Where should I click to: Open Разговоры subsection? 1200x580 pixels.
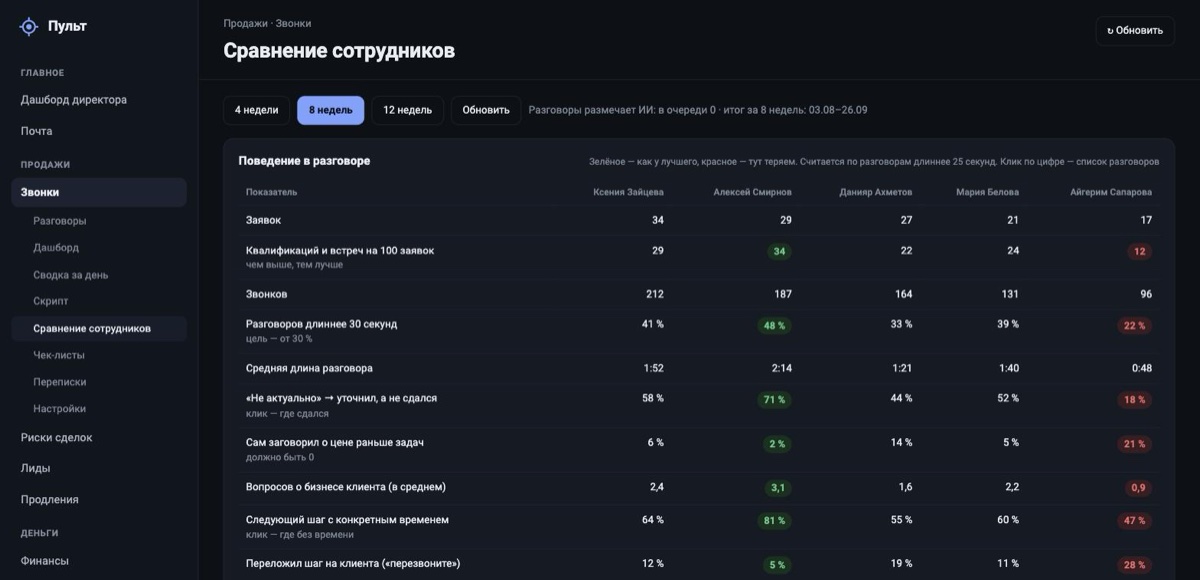point(60,221)
